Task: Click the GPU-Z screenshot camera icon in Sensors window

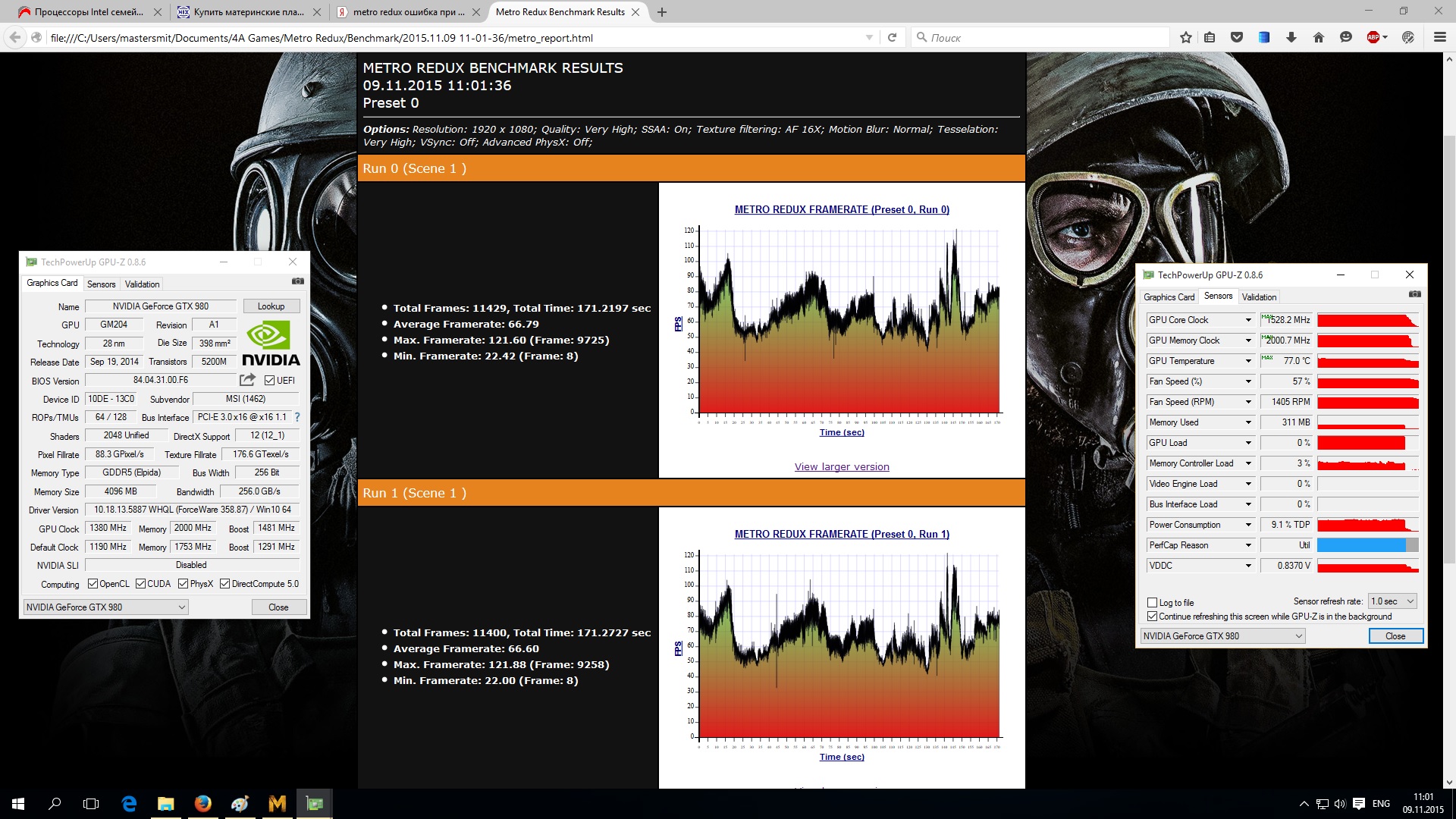Action: (1414, 294)
